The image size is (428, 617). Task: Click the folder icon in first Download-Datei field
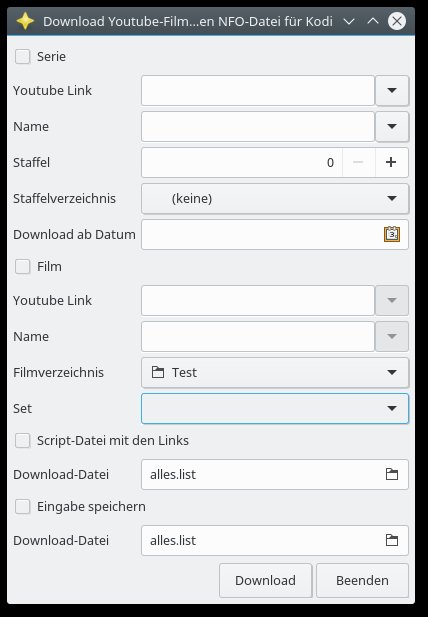[392, 474]
